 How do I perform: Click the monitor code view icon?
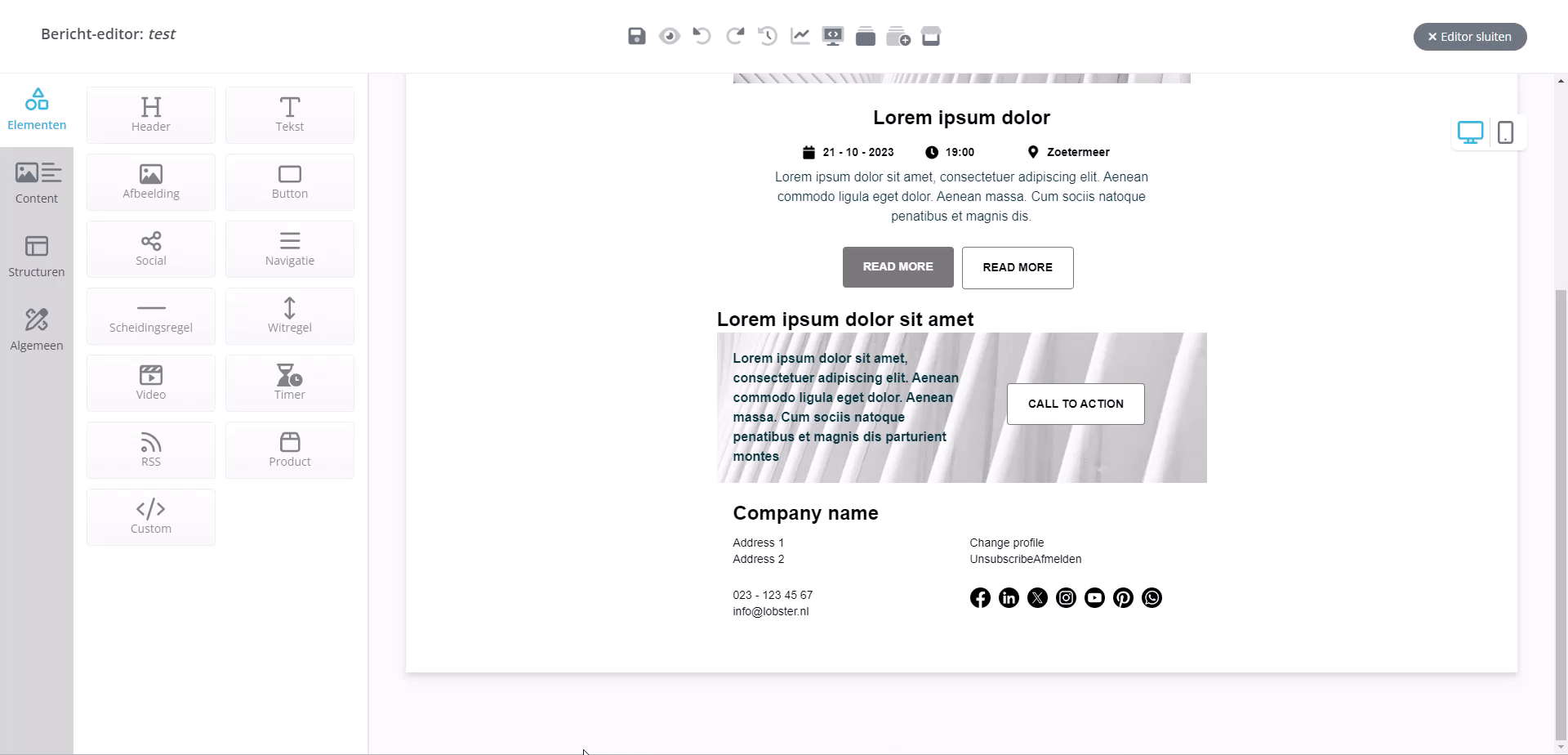[x=833, y=36]
